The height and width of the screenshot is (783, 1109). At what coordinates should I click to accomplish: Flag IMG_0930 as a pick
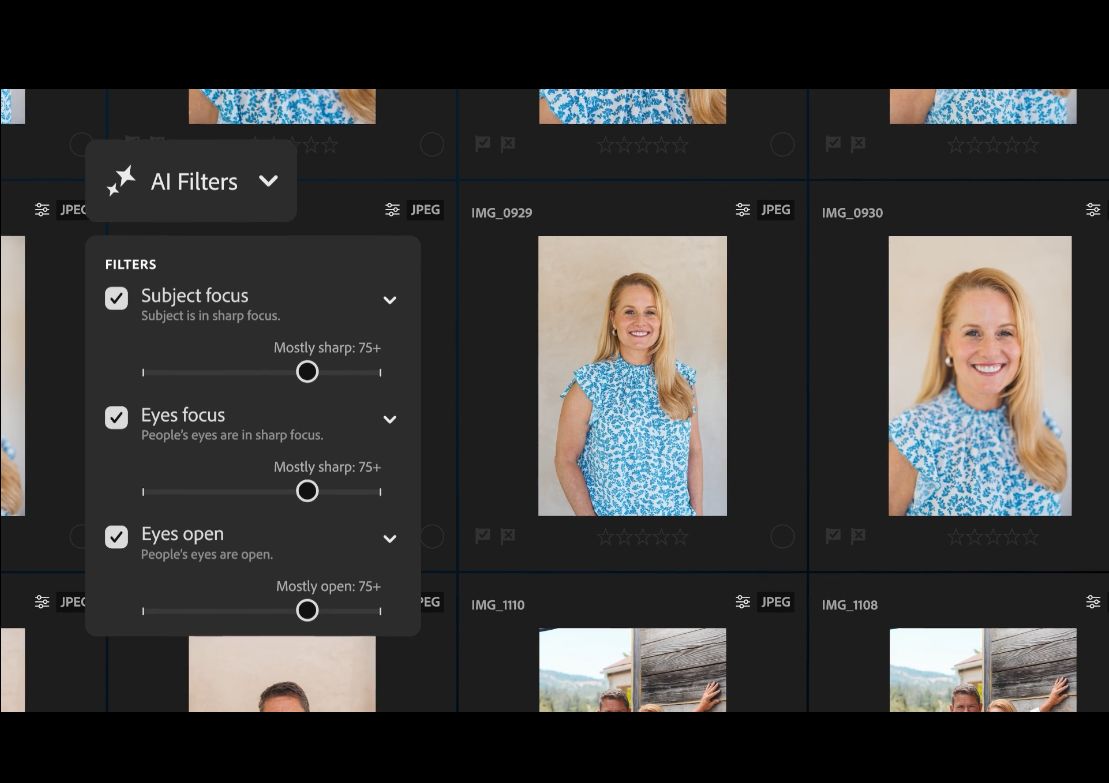point(833,535)
